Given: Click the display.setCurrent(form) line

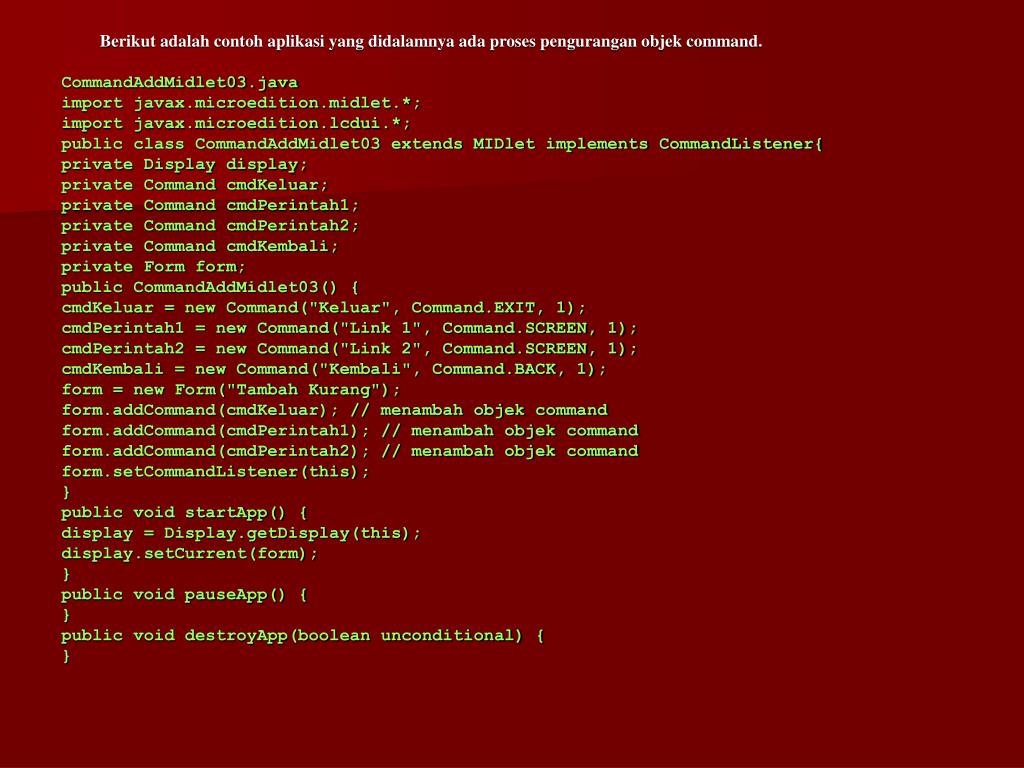Looking at the screenshot, I should pyautogui.click(x=189, y=554).
